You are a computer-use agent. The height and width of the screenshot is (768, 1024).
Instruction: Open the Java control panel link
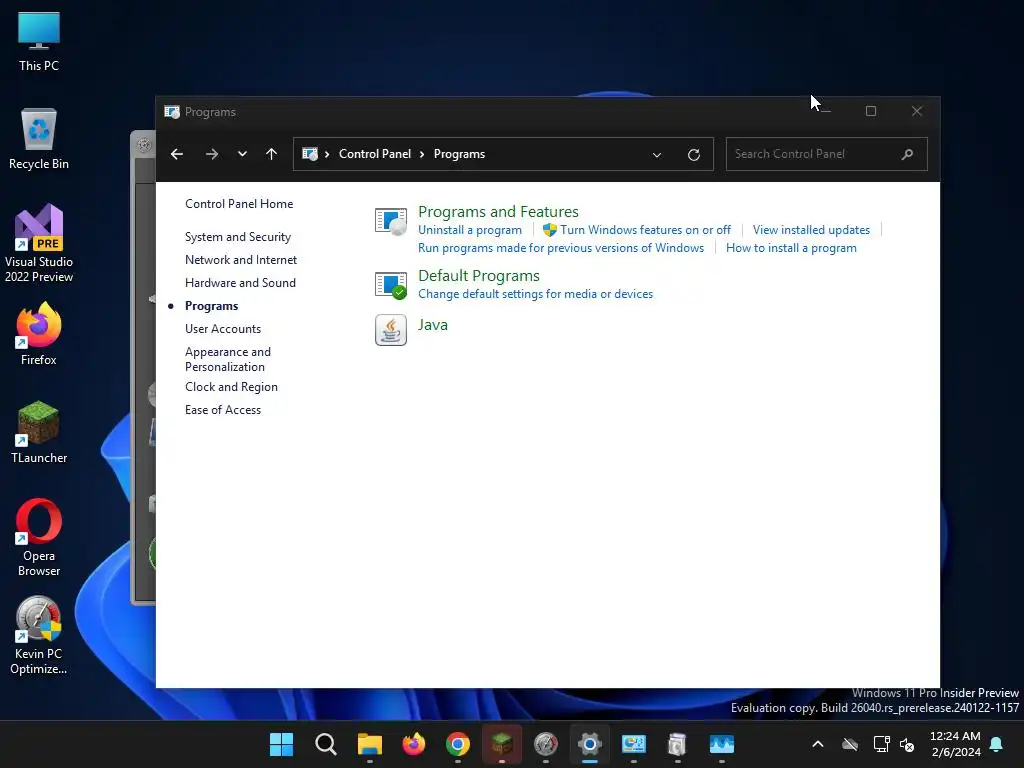coord(433,325)
